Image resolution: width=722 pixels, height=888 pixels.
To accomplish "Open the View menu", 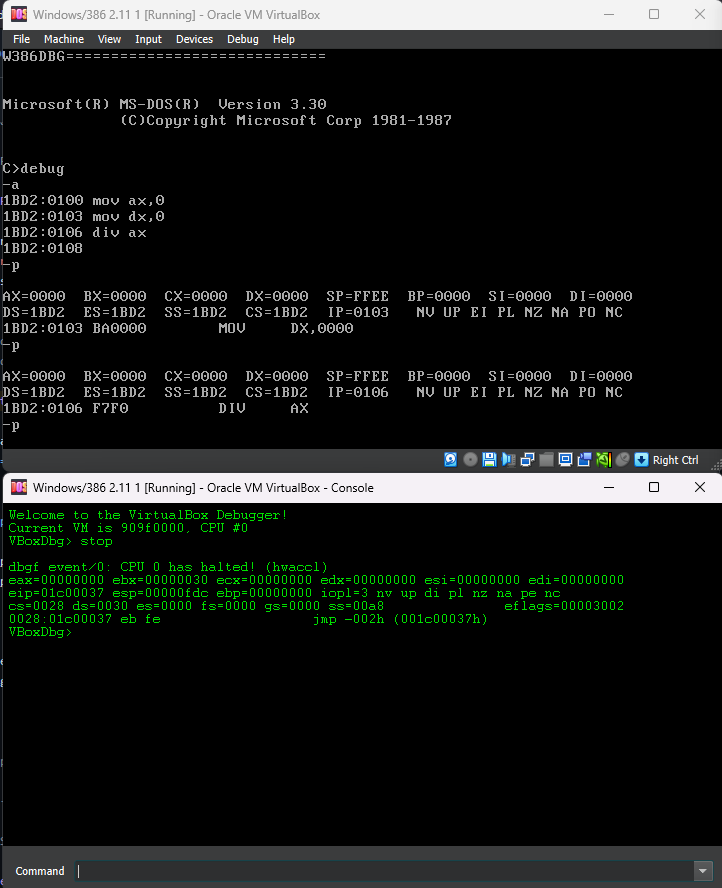I will coord(109,39).
